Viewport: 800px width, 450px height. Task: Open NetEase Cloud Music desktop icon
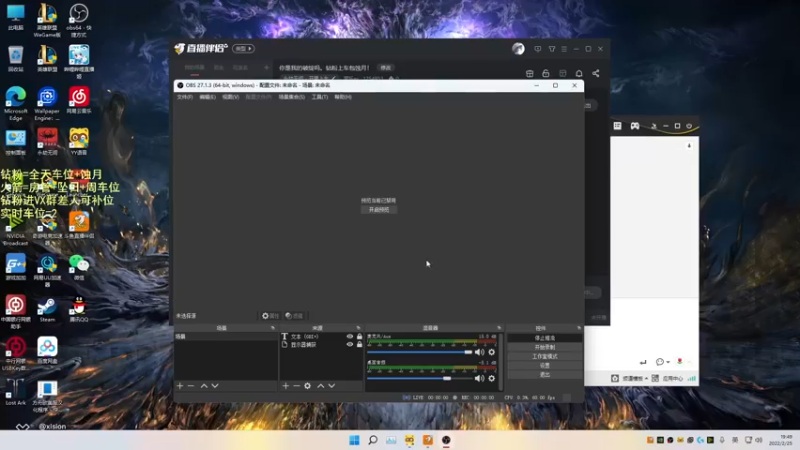point(79,101)
